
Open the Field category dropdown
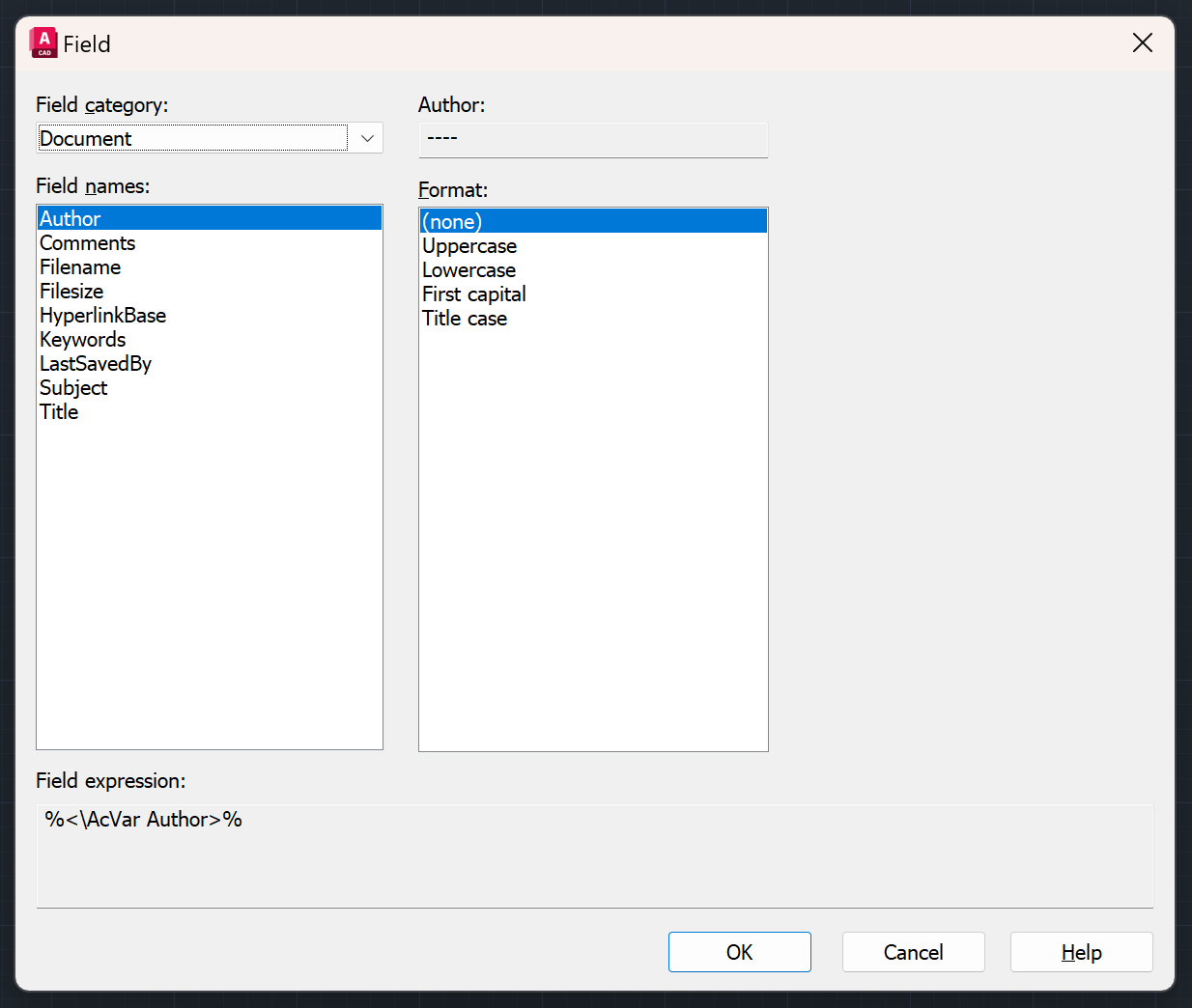(365, 138)
